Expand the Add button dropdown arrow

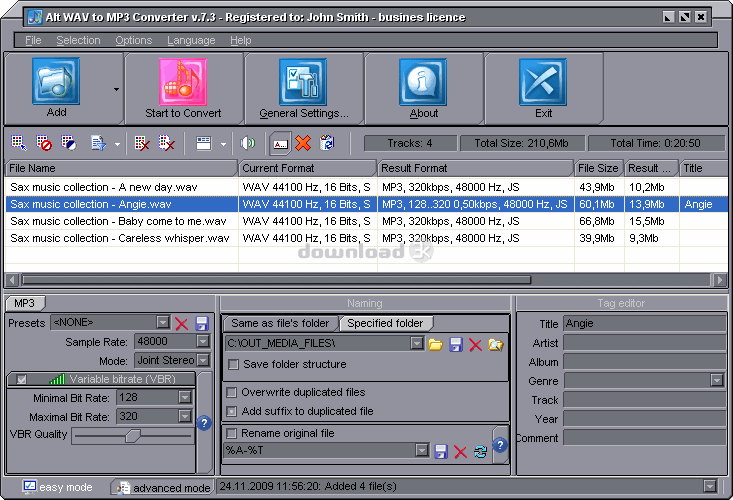(116, 89)
